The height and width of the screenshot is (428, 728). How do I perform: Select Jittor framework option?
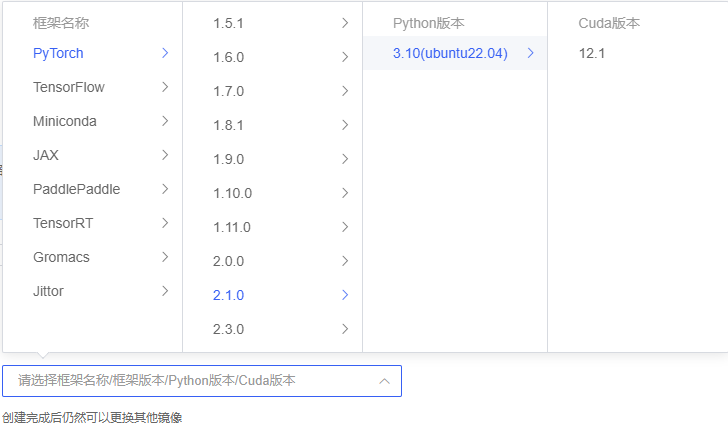click(x=48, y=291)
